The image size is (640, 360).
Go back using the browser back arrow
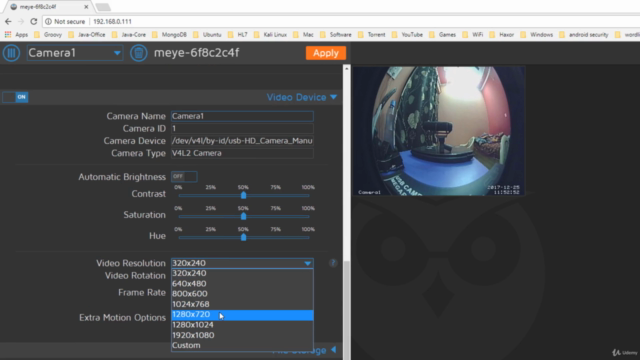click(8, 21)
